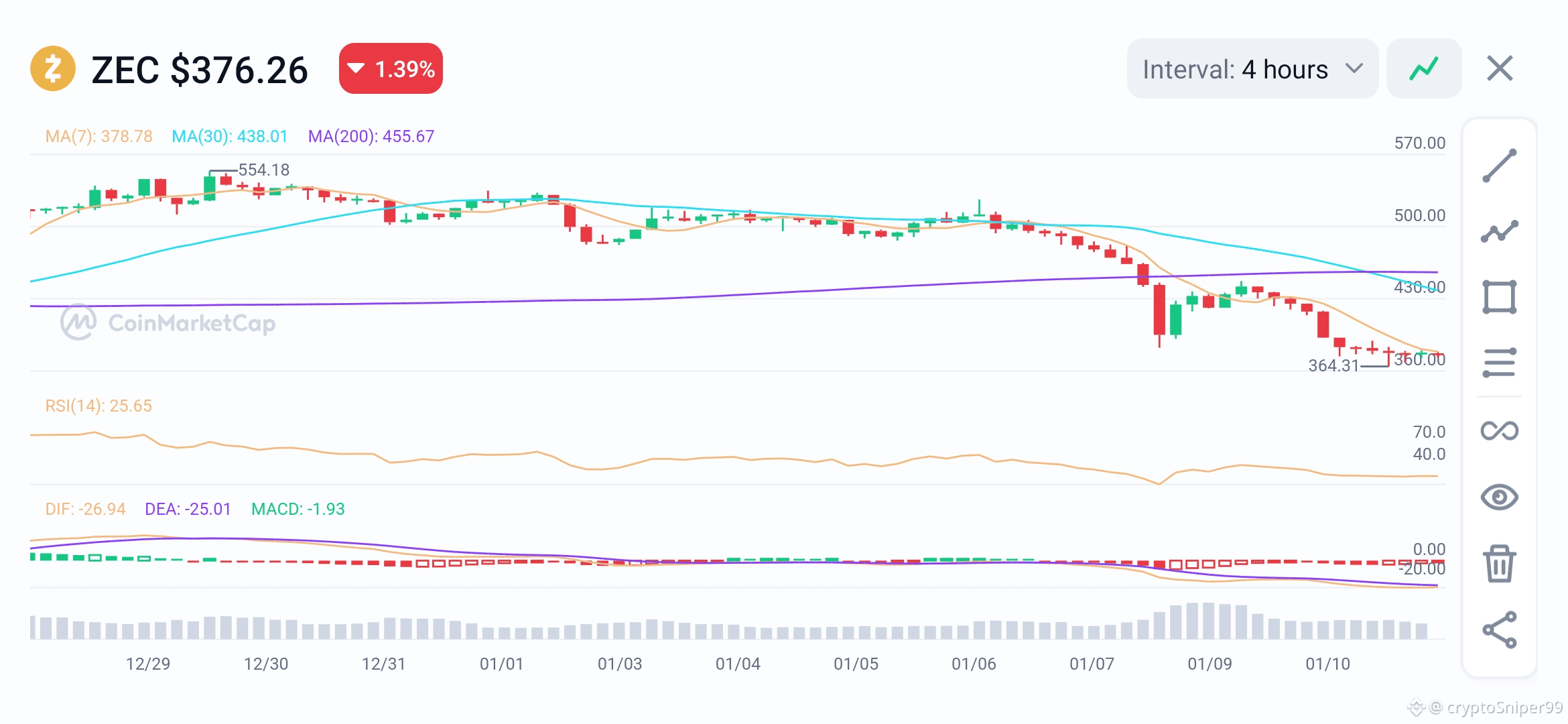
Task: Close the chart with the X button
Action: [x=1500, y=68]
